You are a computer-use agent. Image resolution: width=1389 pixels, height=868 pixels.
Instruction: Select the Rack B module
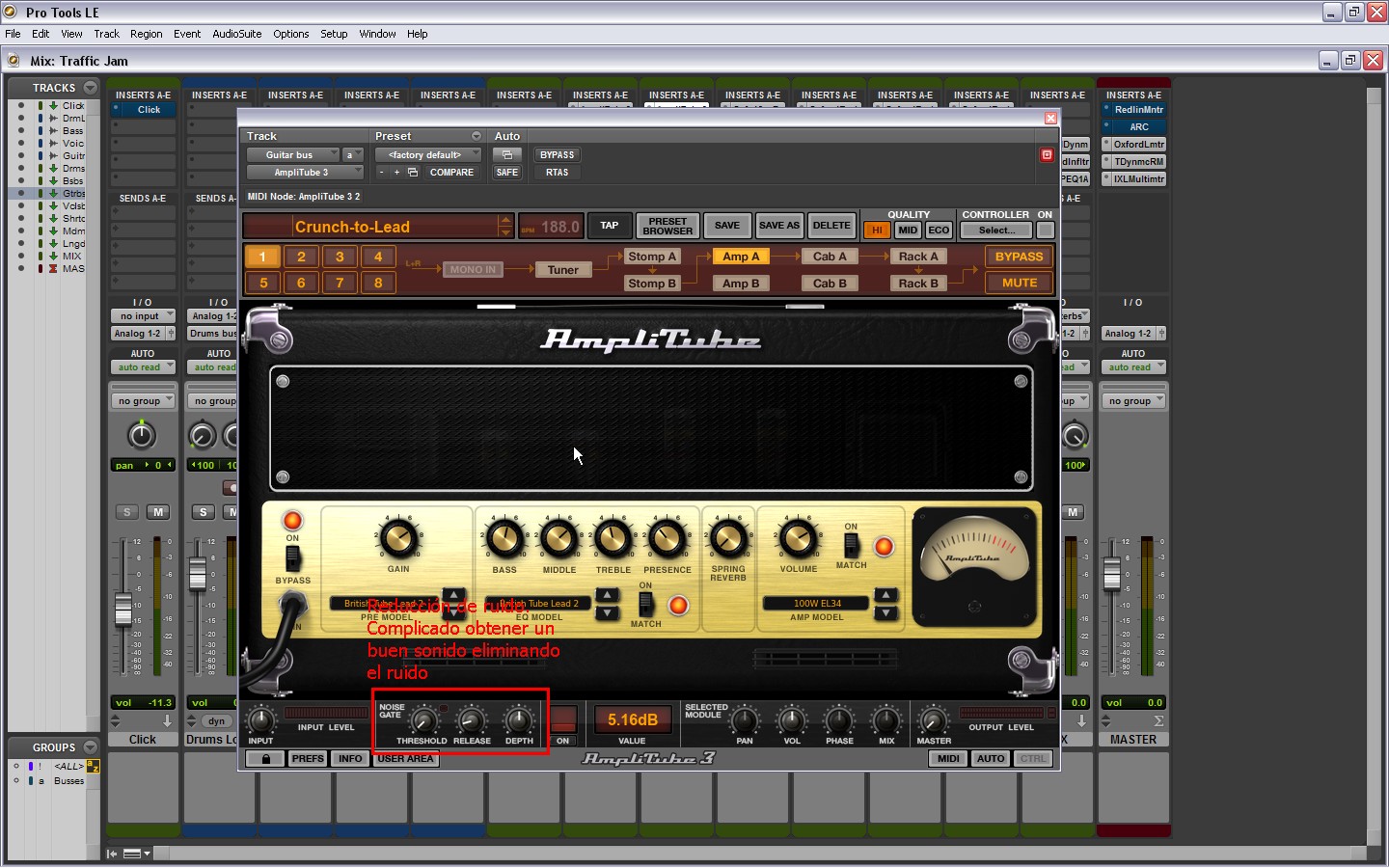pyautogui.click(x=918, y=284)
